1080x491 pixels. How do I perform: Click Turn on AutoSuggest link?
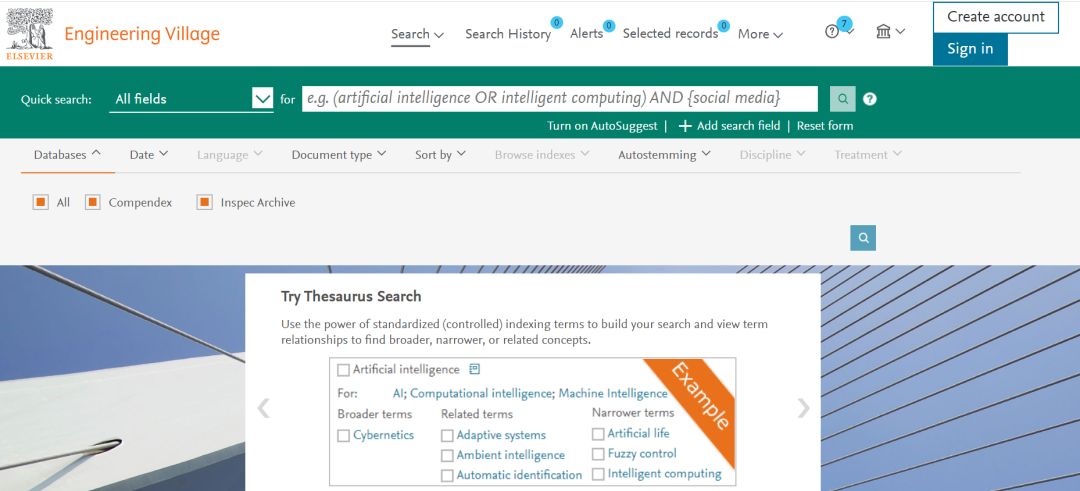pos(603,126)
